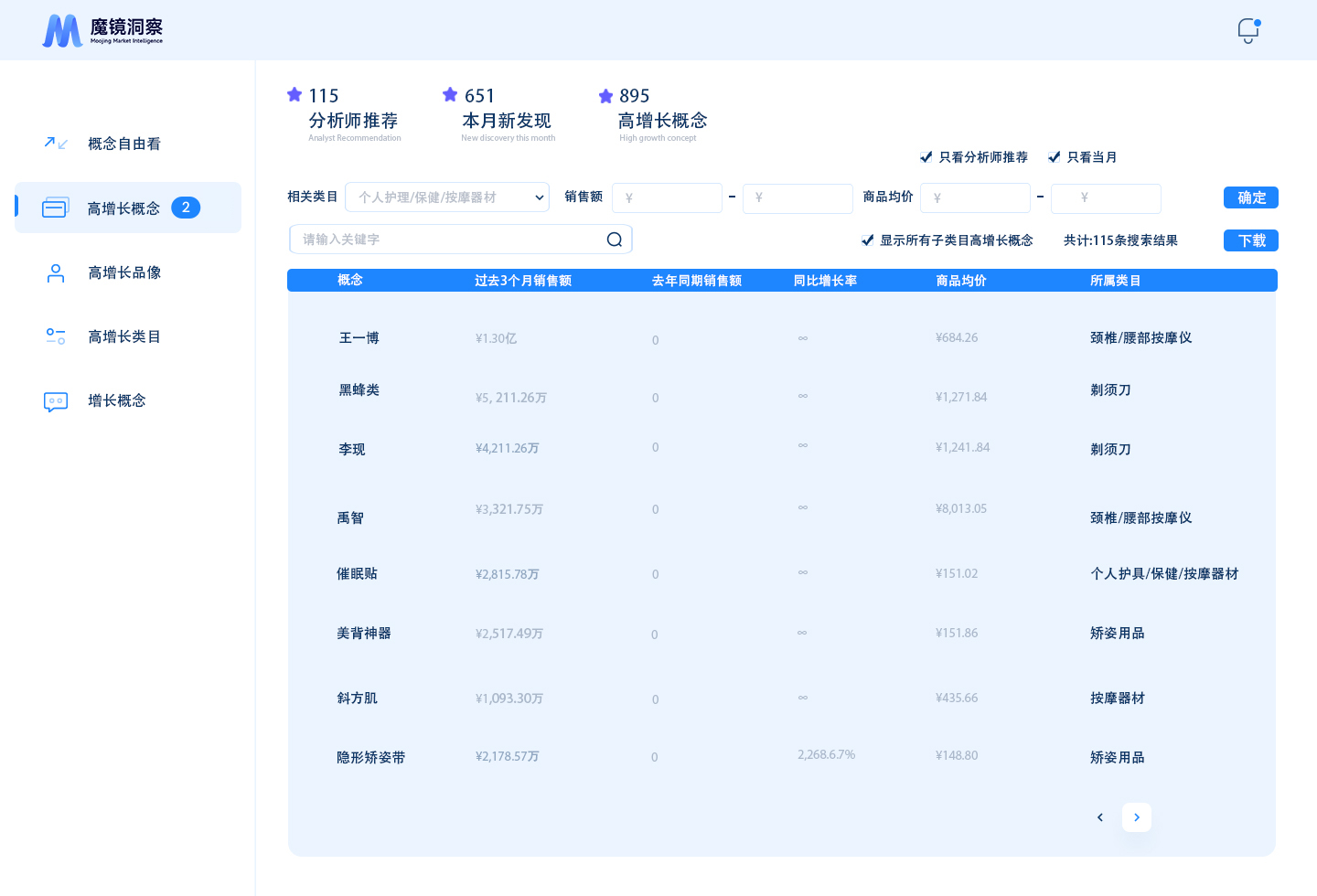Click the notification bell icon

coord(1247,30)
